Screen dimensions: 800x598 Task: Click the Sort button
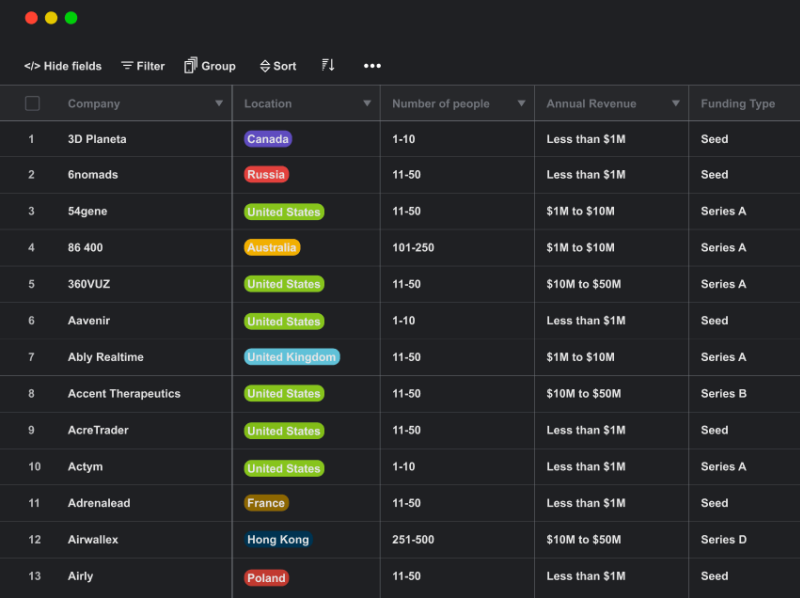point(278,66)
